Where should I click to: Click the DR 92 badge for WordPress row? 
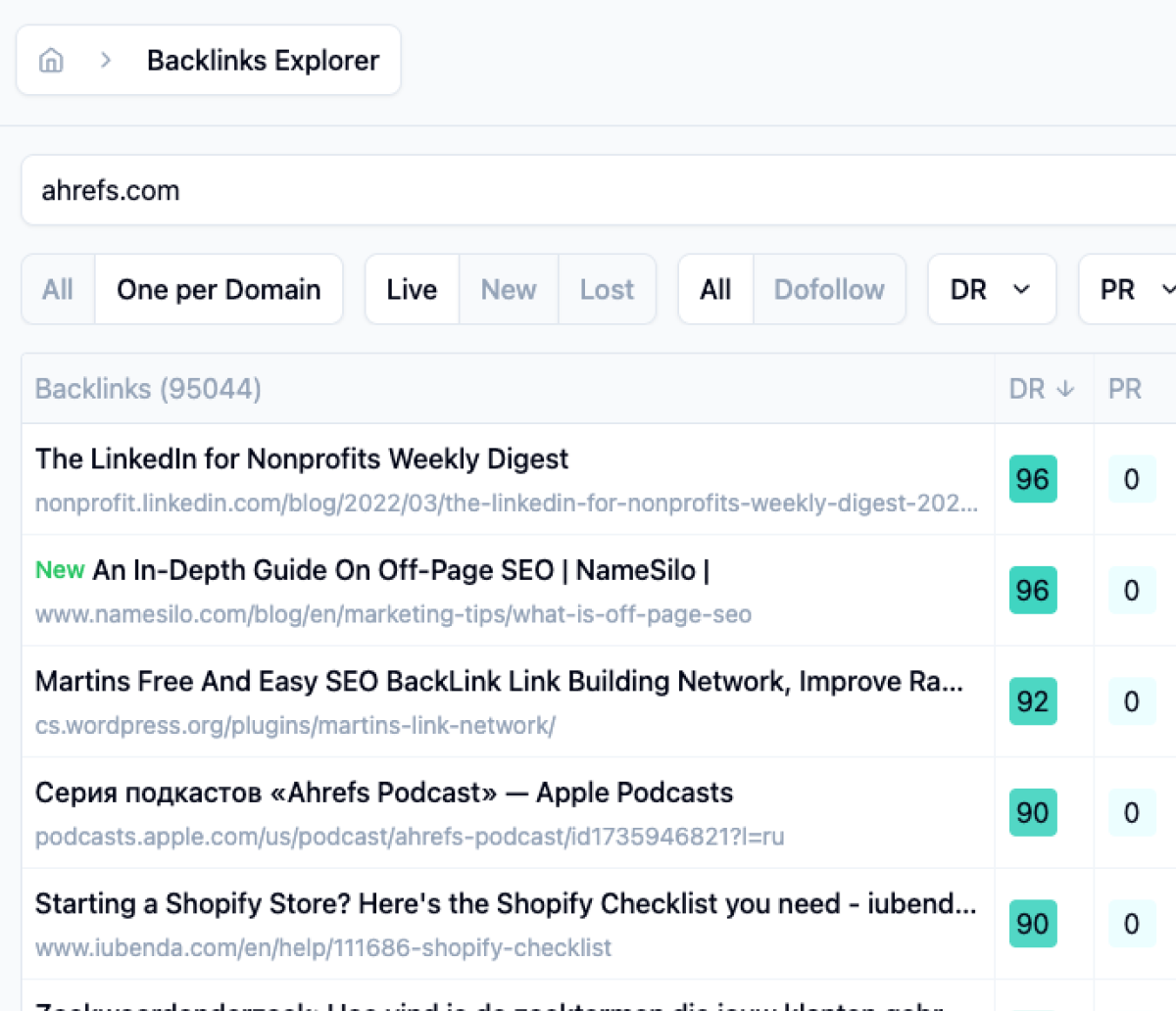point(1033,701)
